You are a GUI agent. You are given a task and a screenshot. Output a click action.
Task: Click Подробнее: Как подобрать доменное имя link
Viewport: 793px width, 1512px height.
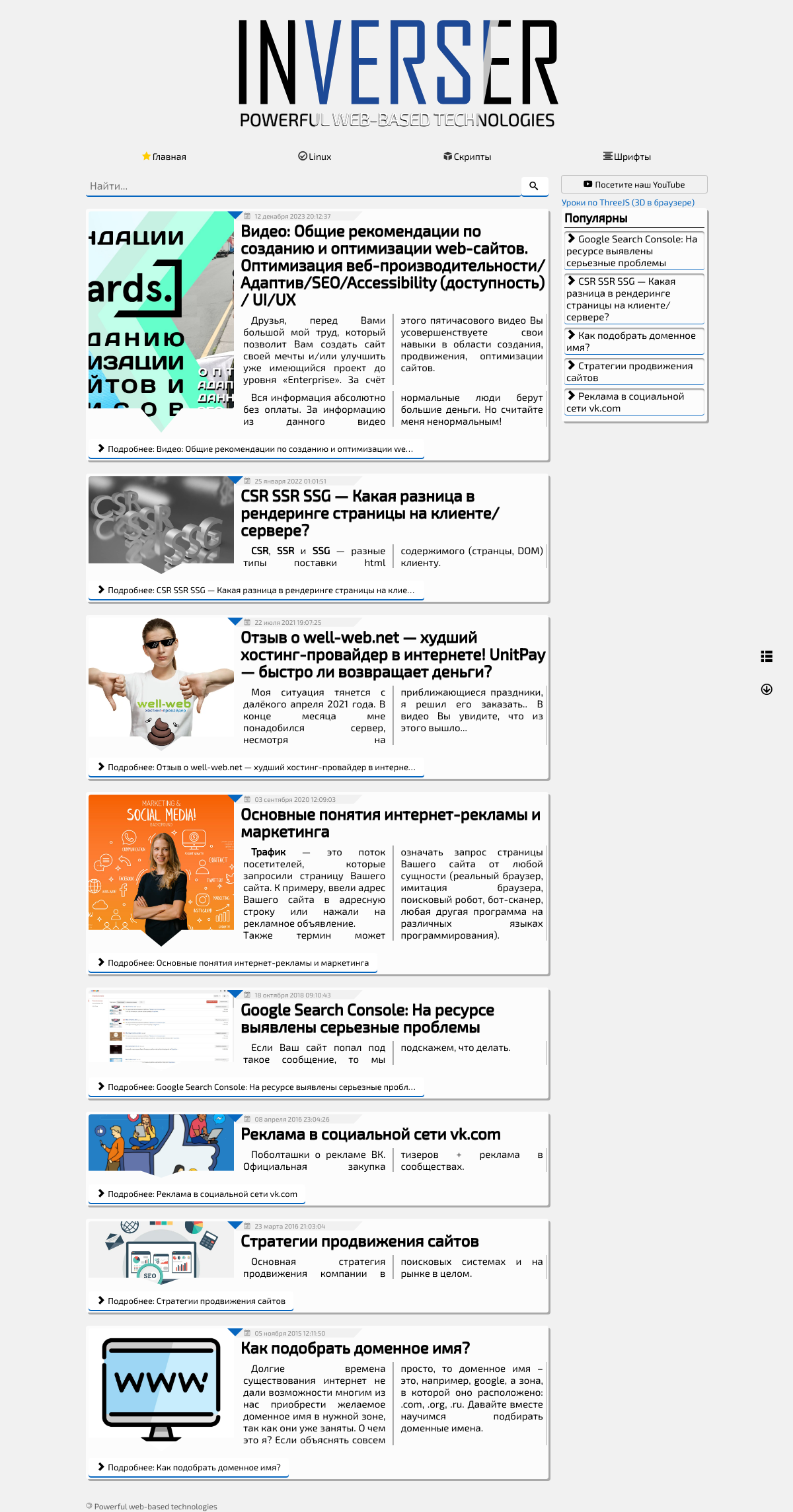[189, 1468]
